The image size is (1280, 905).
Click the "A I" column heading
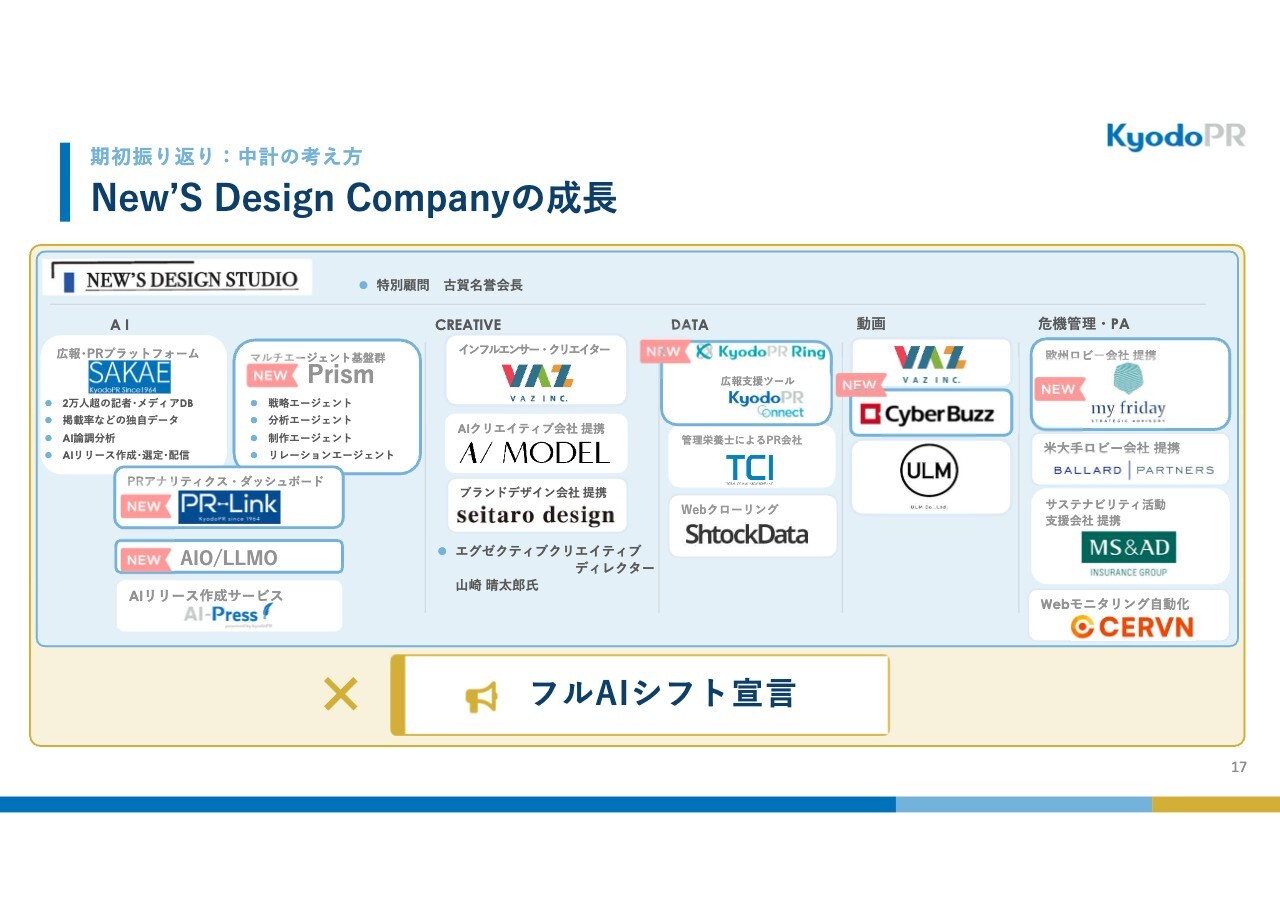(120, 324)
